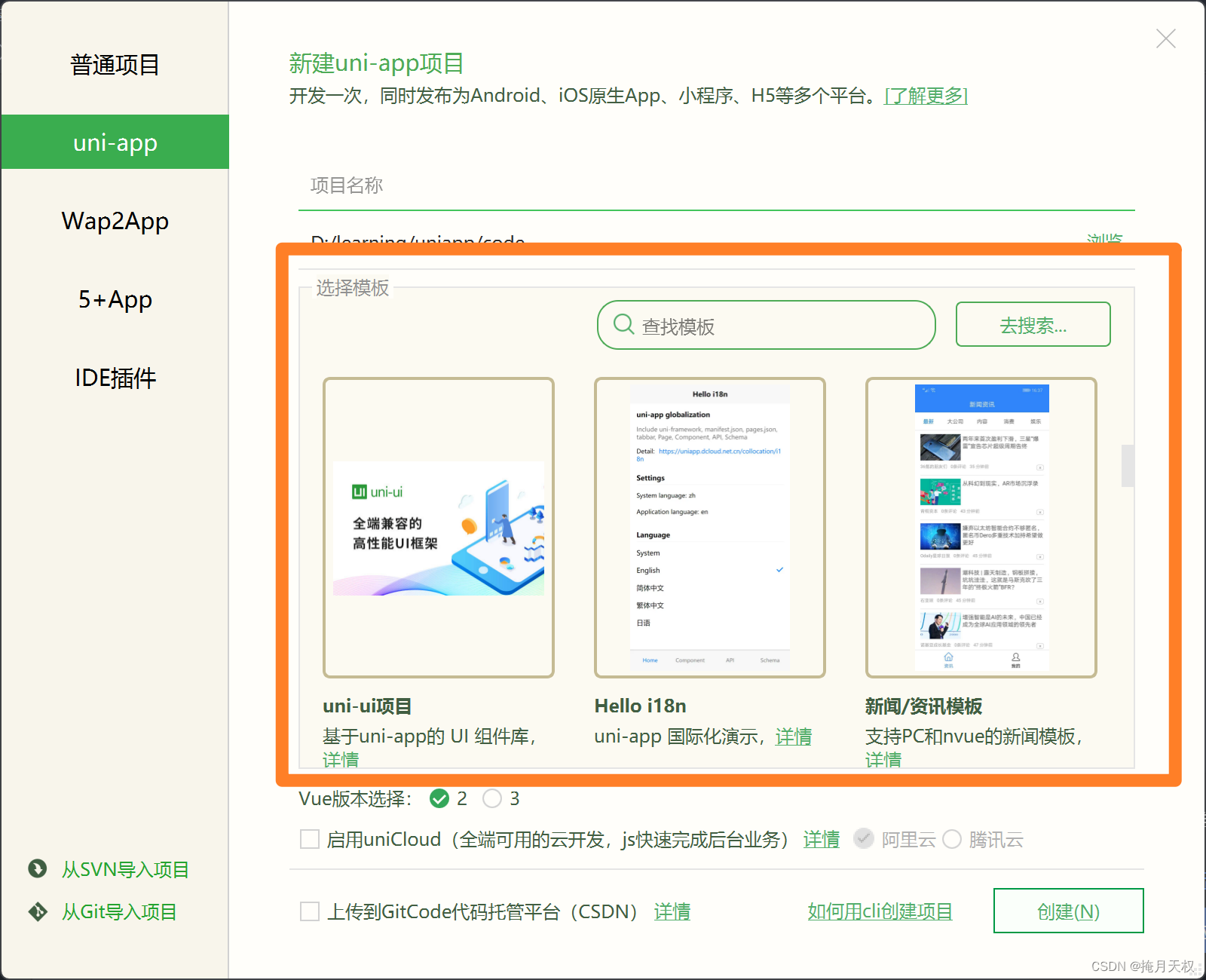Image resolution: width=1206 pixels, height=980 pixels.
Task: Select 腾讯云 radio option
Action: pyautogui.click(x=952, y=839)
